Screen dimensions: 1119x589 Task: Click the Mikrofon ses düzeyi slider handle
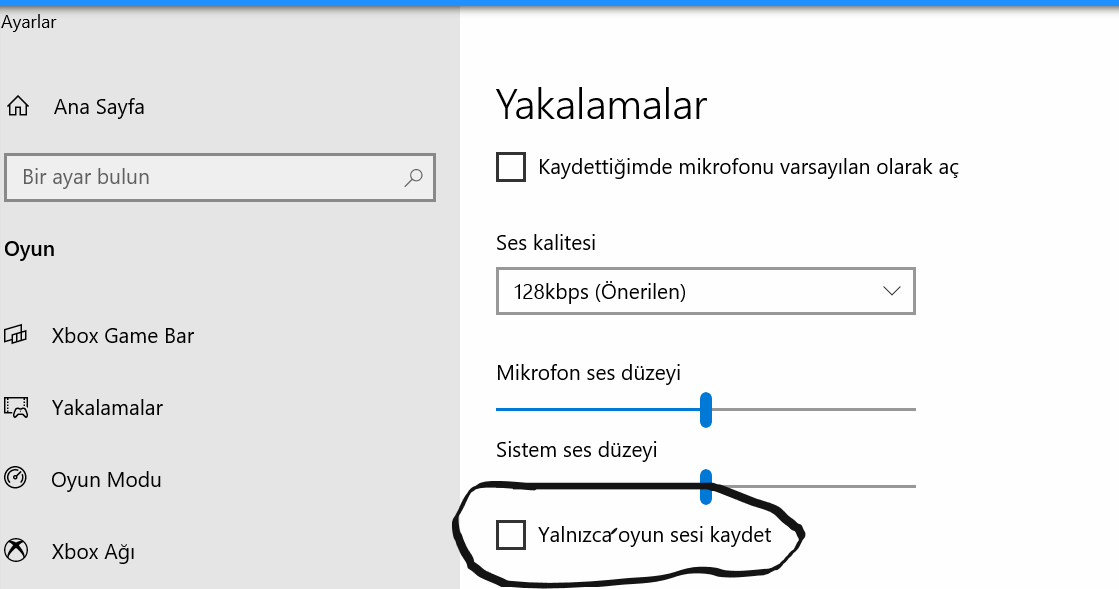[x=706, y=409]
